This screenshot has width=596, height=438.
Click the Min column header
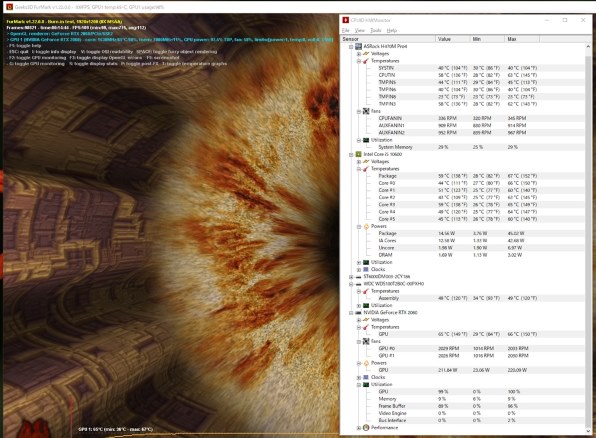pos(487,39)
